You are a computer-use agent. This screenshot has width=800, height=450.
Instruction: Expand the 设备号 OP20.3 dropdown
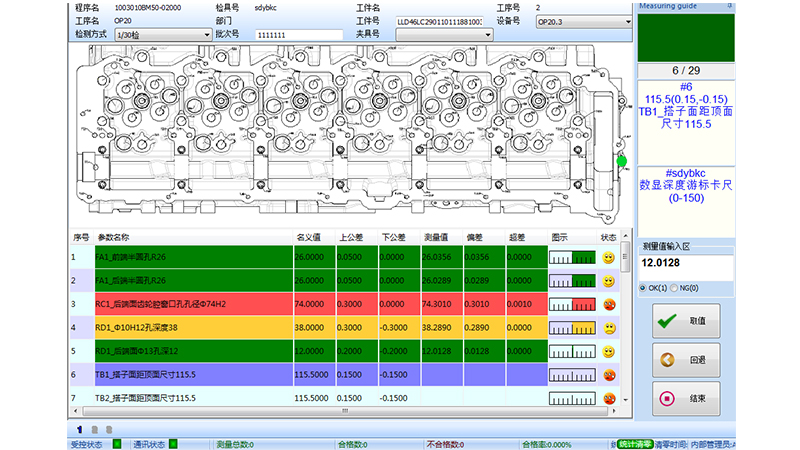[581, 20]
